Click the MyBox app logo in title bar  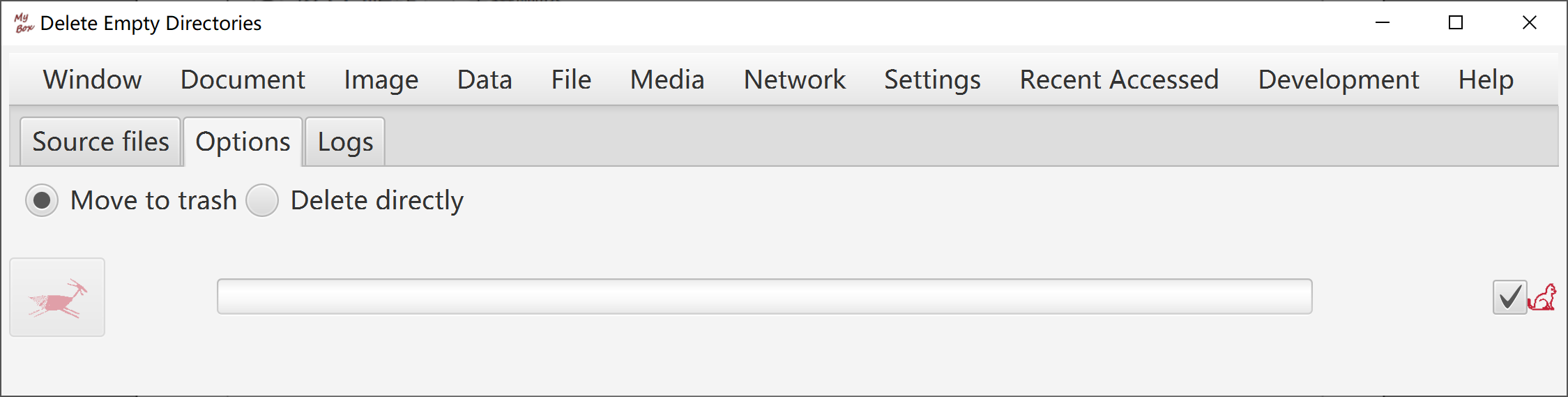pos(24,23)
